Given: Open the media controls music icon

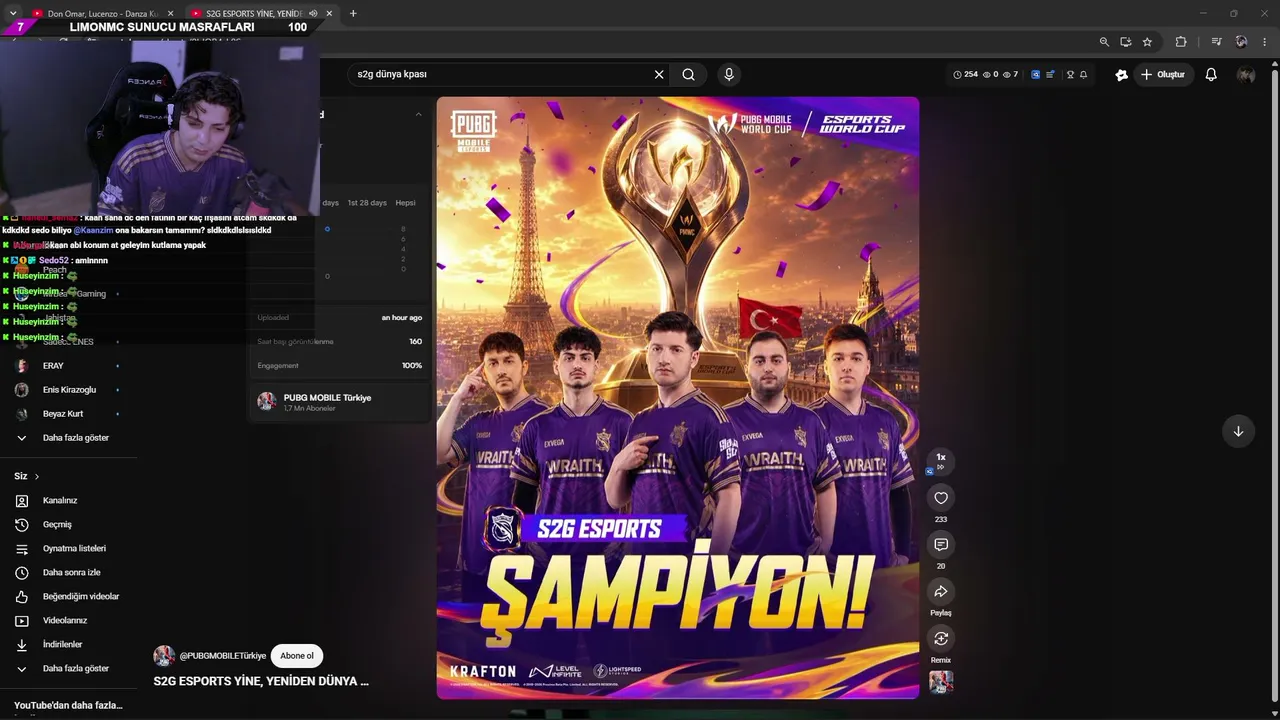Looking at the screenshot, I should click(x=1216, y=42).
